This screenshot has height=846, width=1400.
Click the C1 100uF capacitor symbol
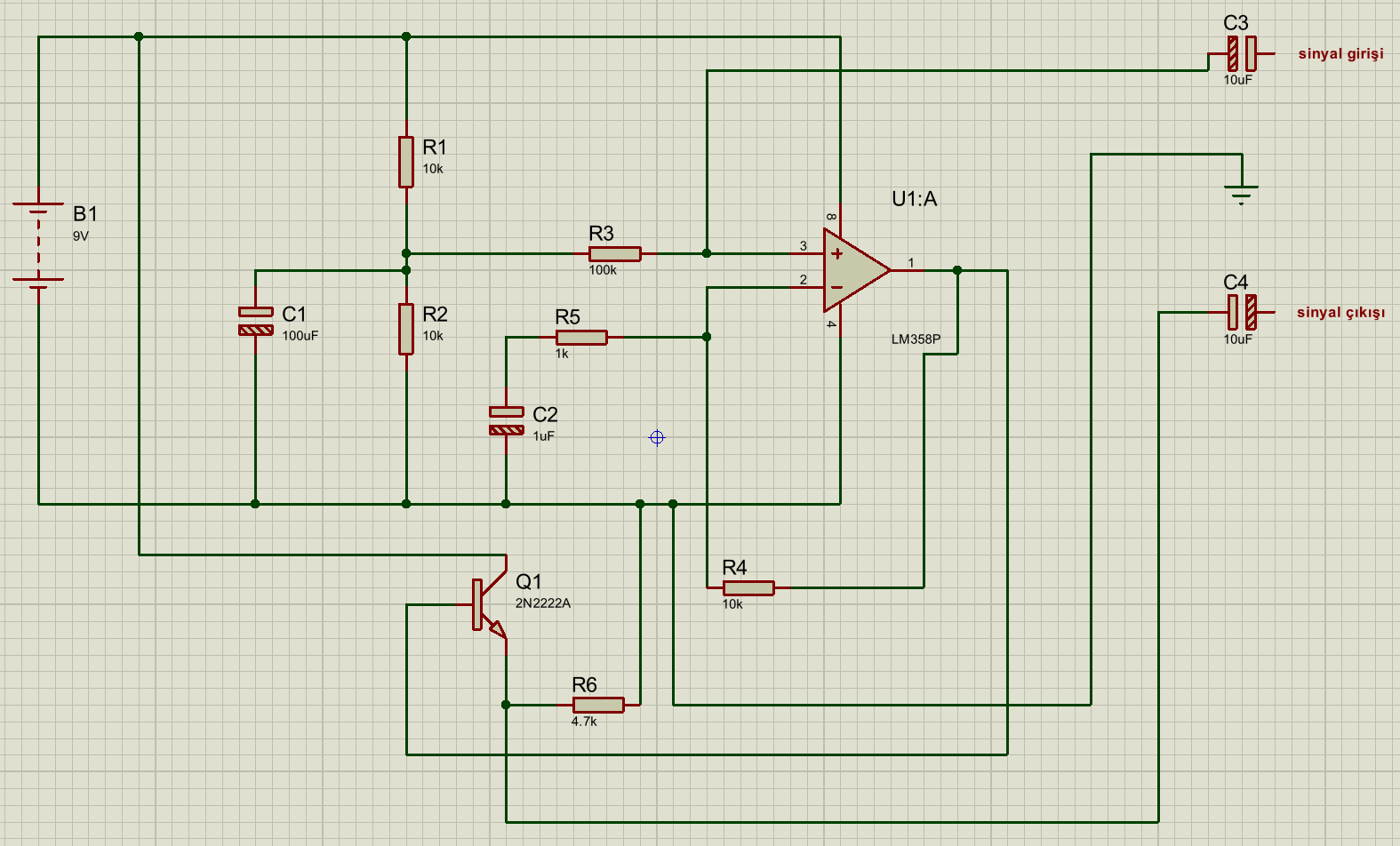[x=256, y=321]
